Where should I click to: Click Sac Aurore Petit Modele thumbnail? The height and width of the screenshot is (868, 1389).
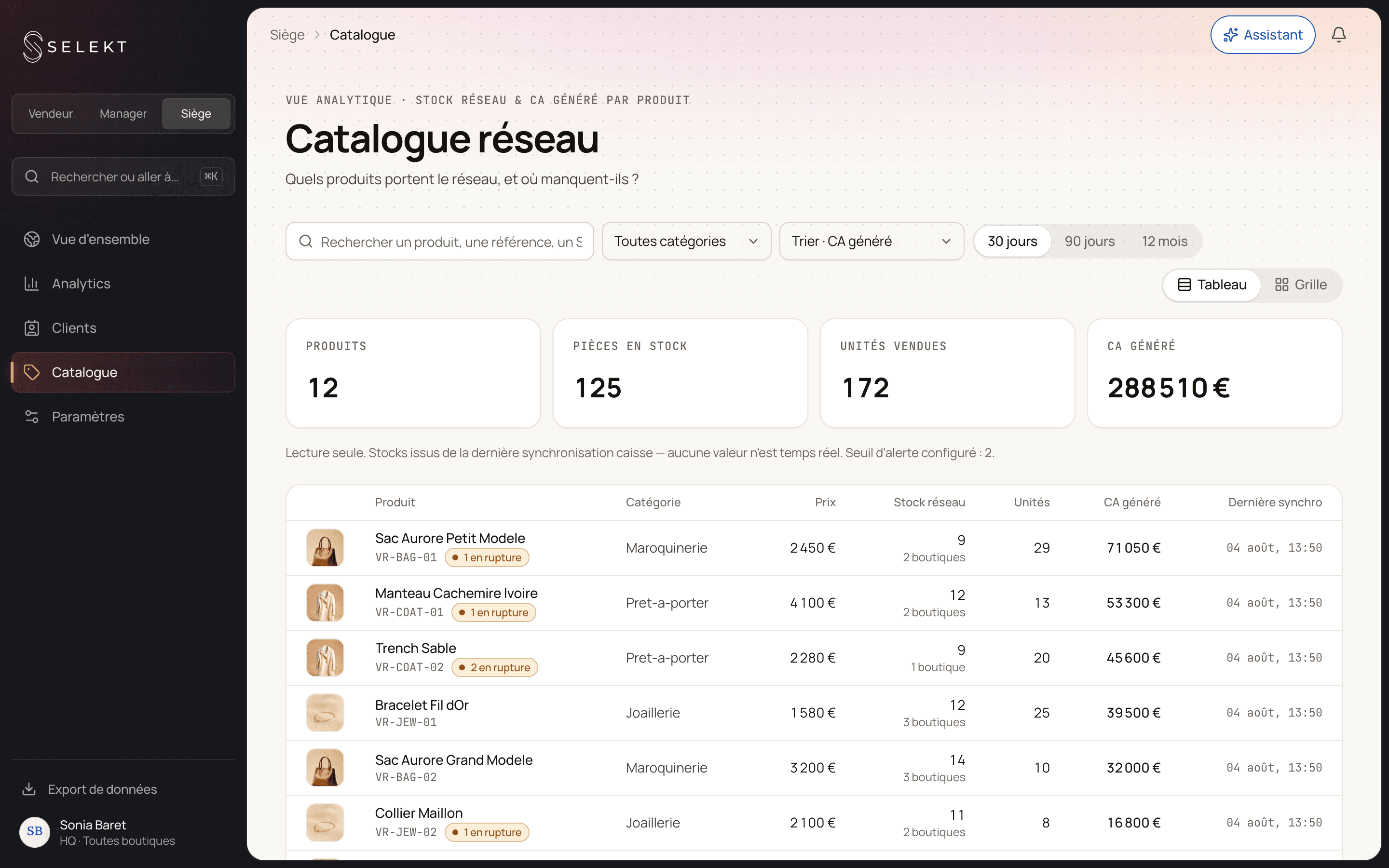[x=325, y=548]
